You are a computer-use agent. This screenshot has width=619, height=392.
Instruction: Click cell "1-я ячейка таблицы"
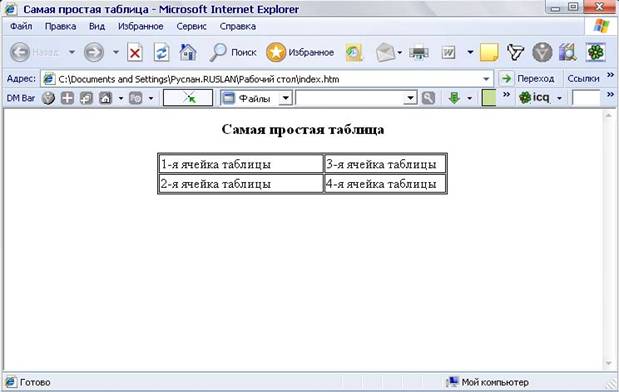point(241,164)
